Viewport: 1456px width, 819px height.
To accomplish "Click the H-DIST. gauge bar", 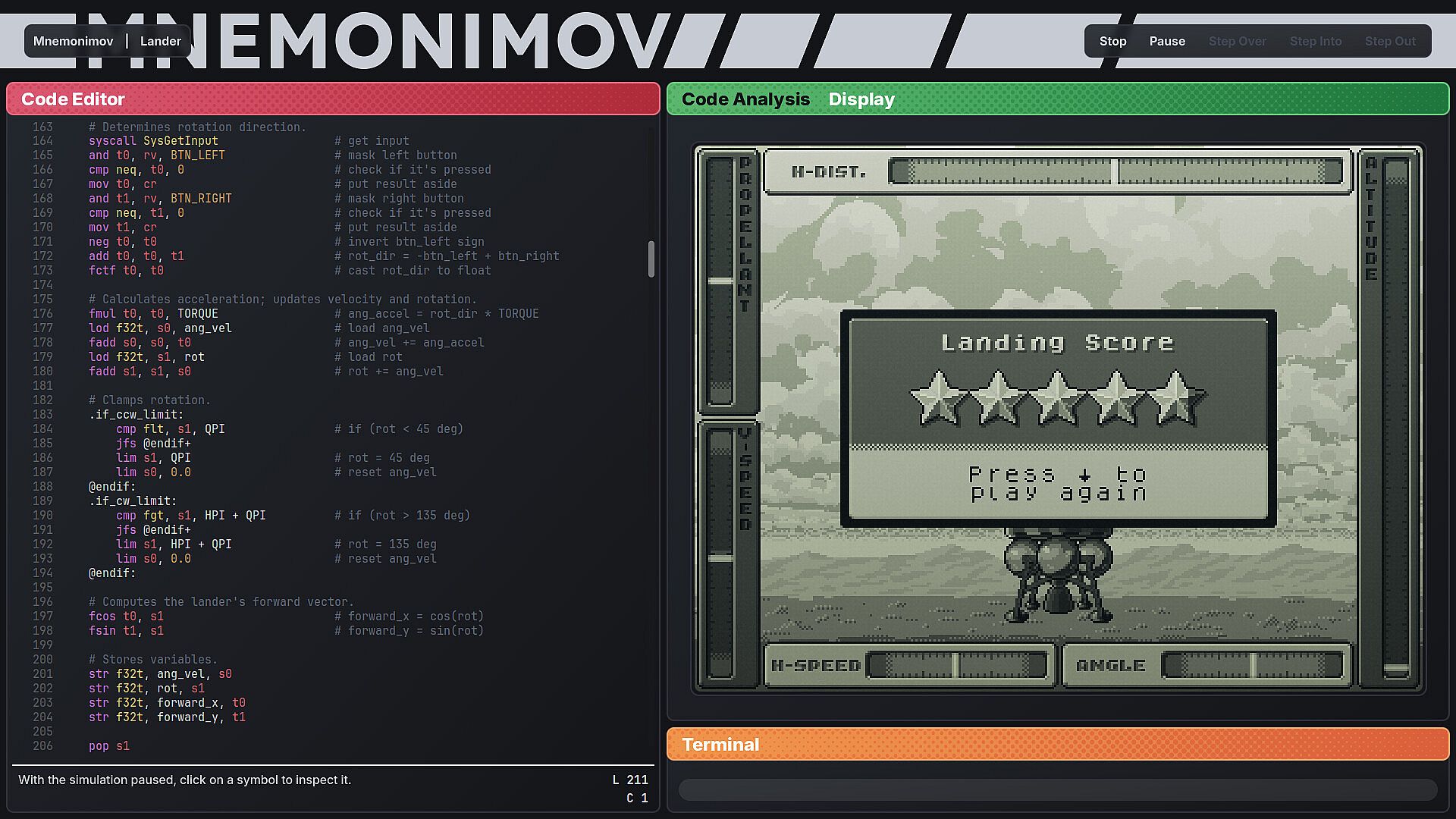I will pyautogui.click(x=1115, y=171).
